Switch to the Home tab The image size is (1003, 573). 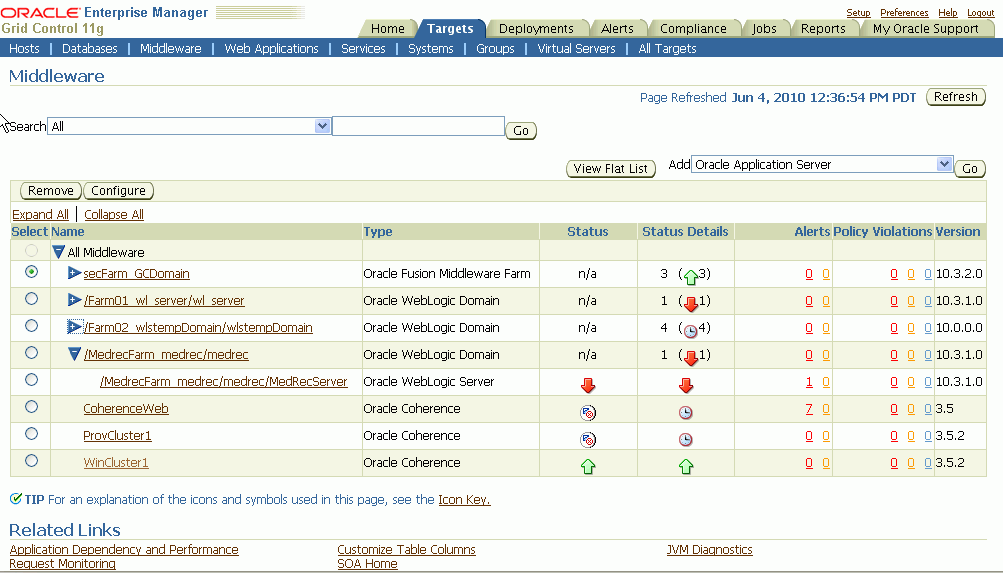(x=388, y=28)
